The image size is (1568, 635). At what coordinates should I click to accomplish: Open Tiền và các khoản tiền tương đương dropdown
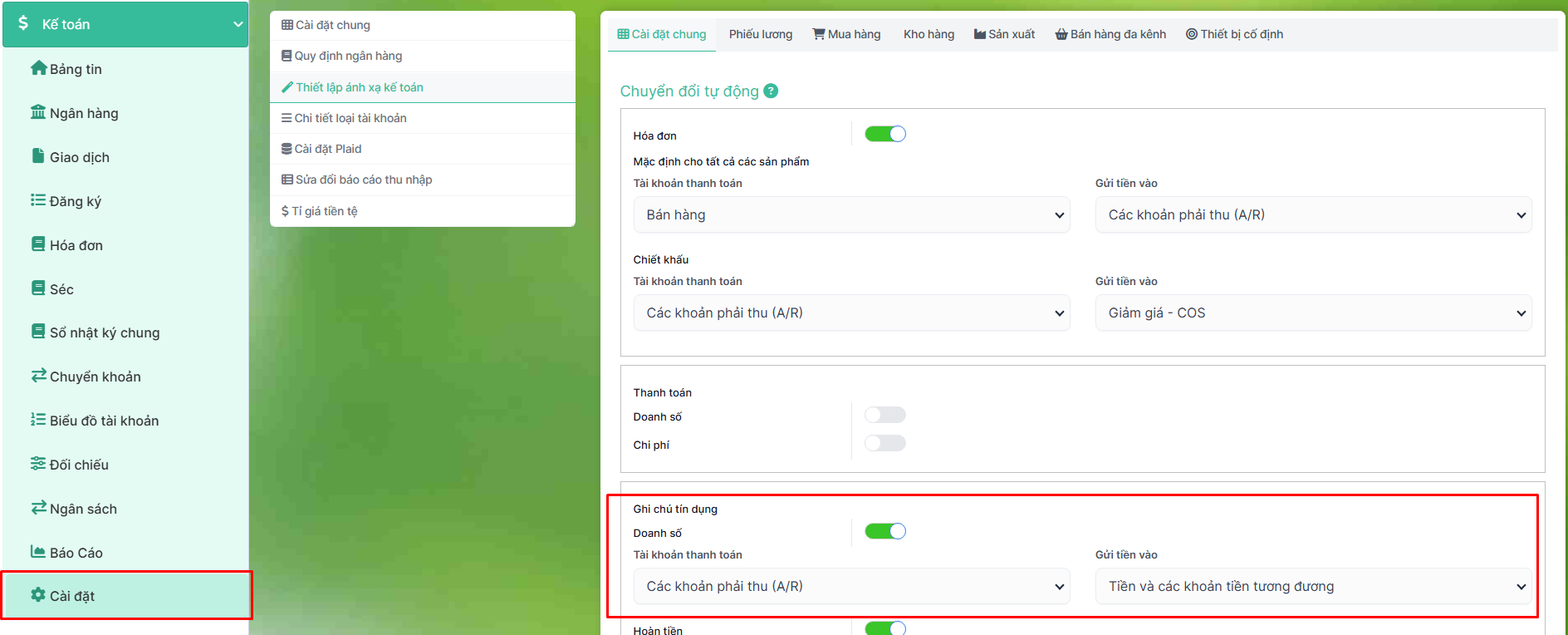click(x=1313, y=586)
